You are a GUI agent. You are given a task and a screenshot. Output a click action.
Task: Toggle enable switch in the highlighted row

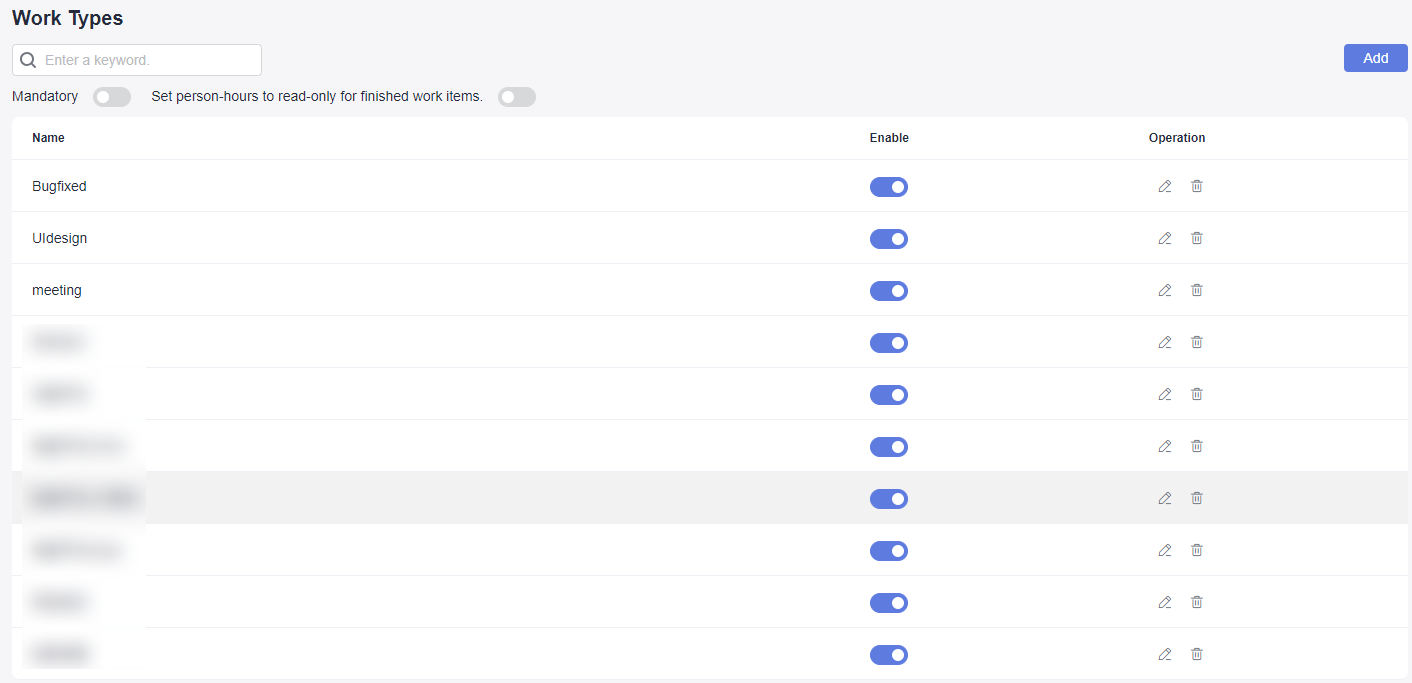pyautogui.click(x=889, y=499)
